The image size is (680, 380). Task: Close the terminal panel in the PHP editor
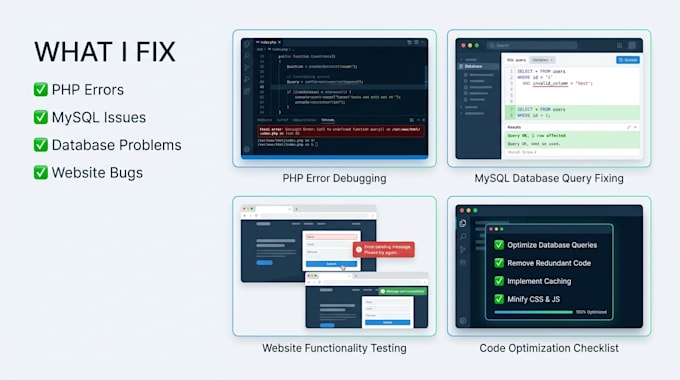point(424,120)
